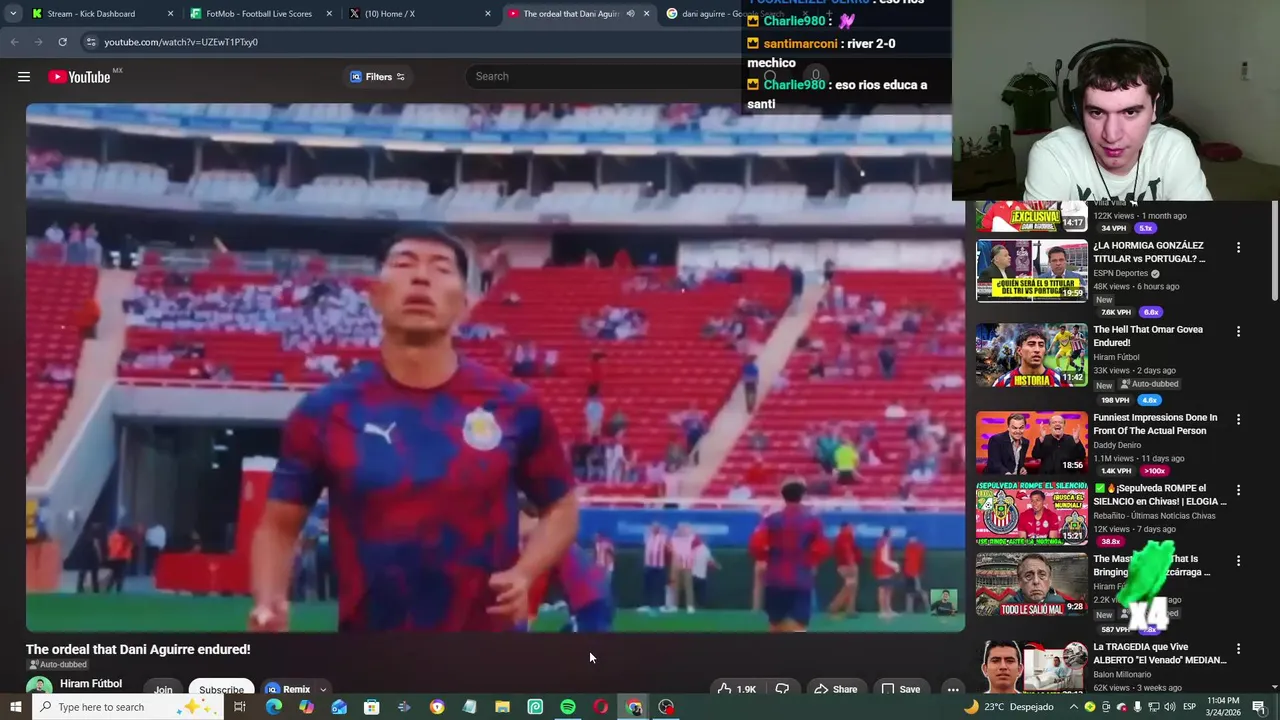Click the Auto-dubbed badge under title

(57, 664)
